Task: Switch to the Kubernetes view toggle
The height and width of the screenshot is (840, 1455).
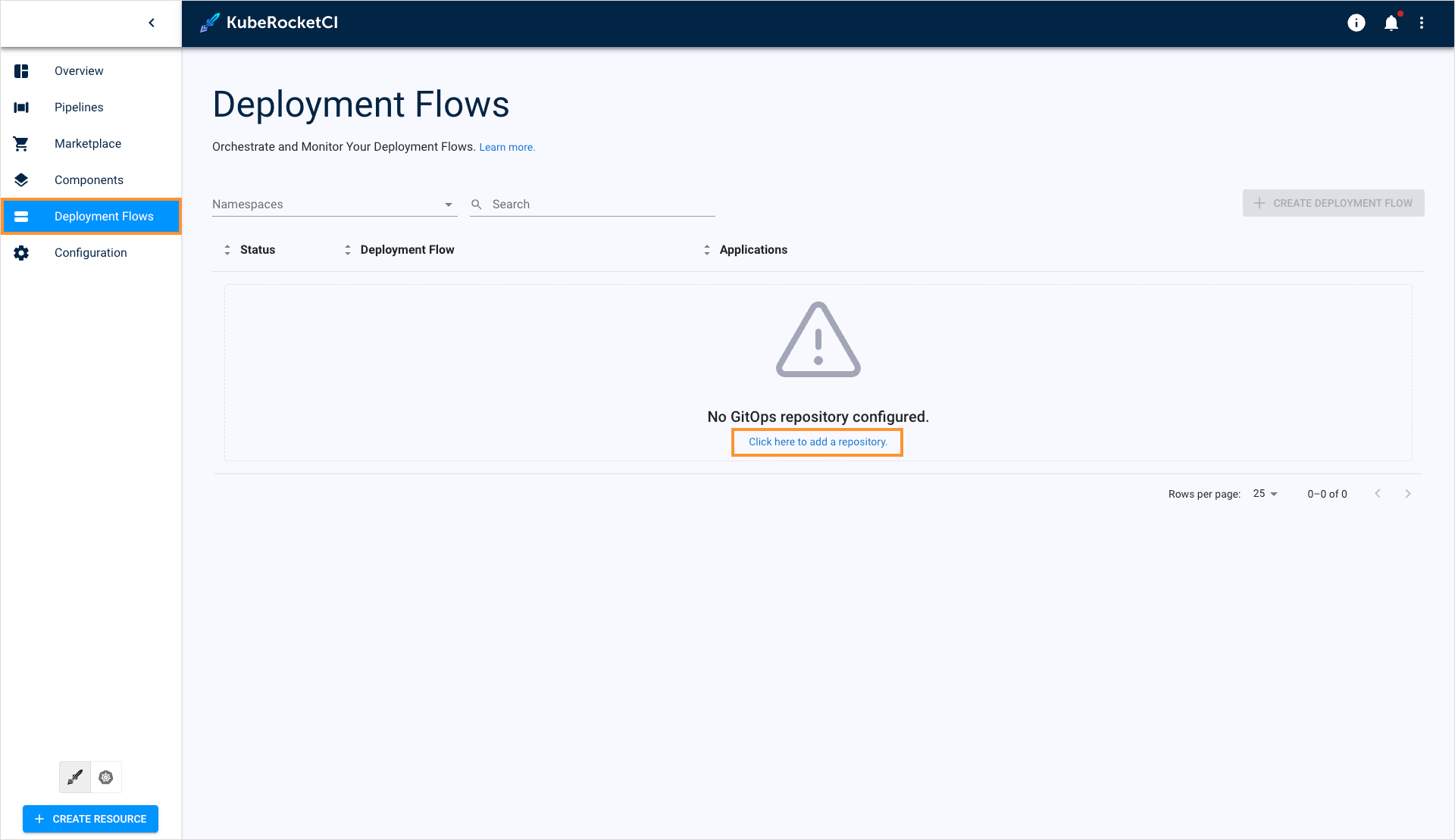Action: 105,776
